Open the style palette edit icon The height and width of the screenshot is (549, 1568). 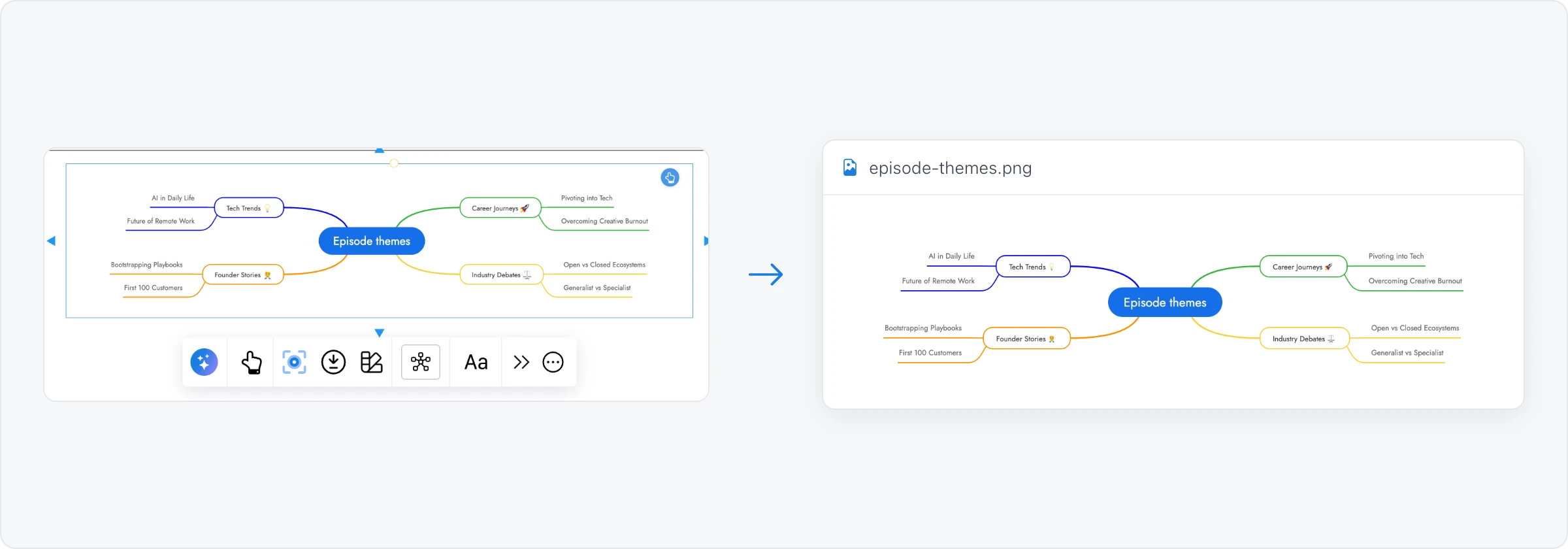pyautogui.click(x=372, y=362)
